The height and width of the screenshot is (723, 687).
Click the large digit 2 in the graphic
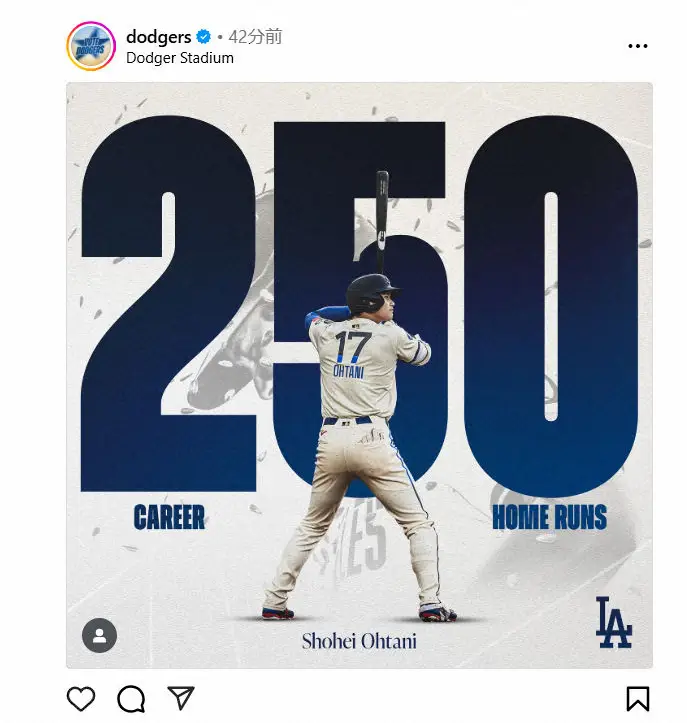[x=169, y=304]
